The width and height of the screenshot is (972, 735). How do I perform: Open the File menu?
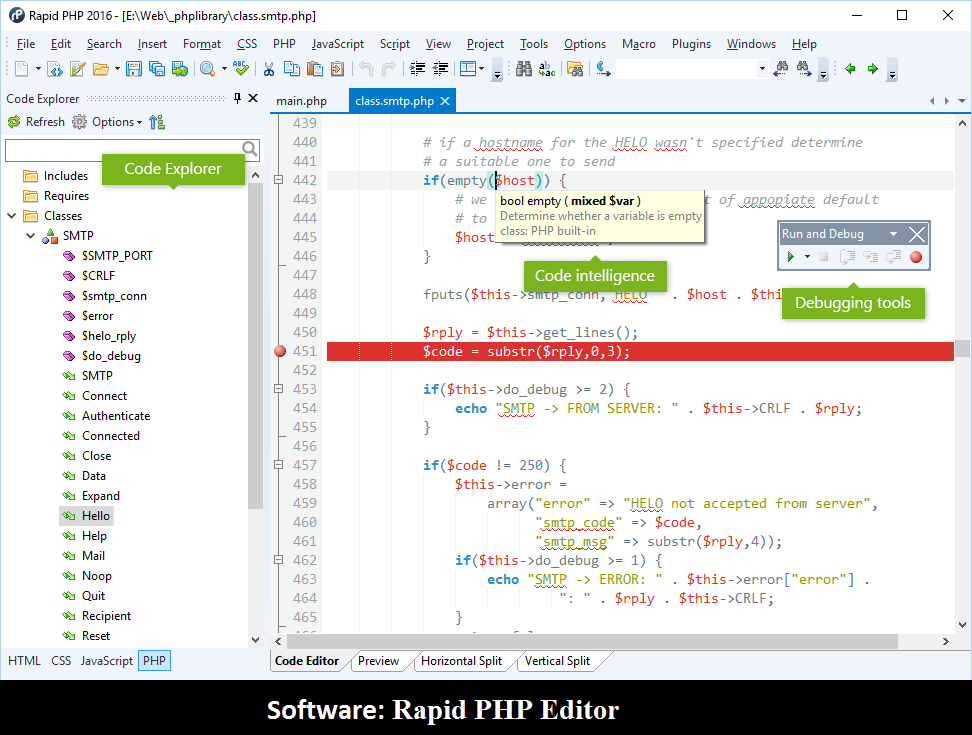pos(25,44)
